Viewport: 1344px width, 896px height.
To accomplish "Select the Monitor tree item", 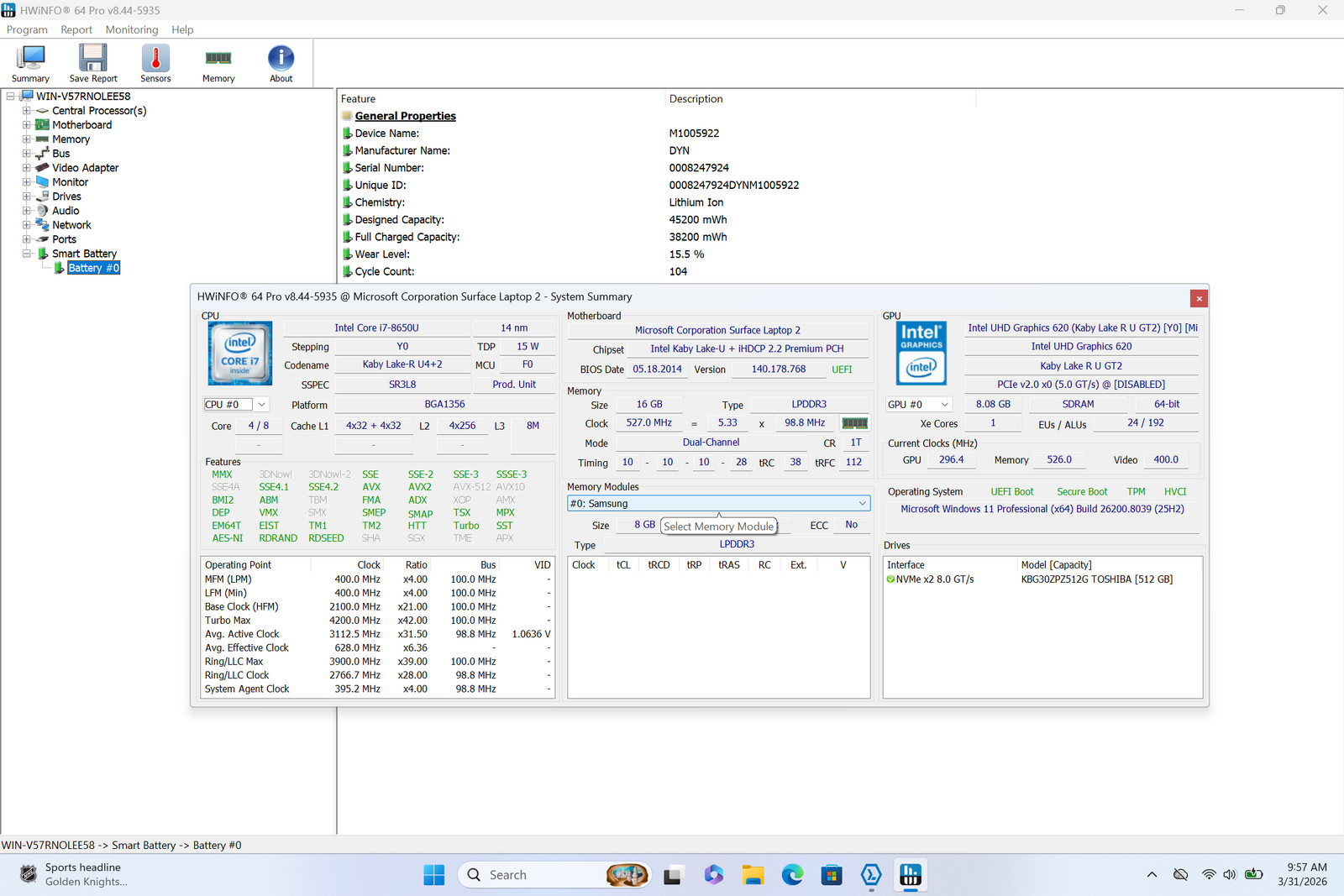I will click(x=70, y=182).
